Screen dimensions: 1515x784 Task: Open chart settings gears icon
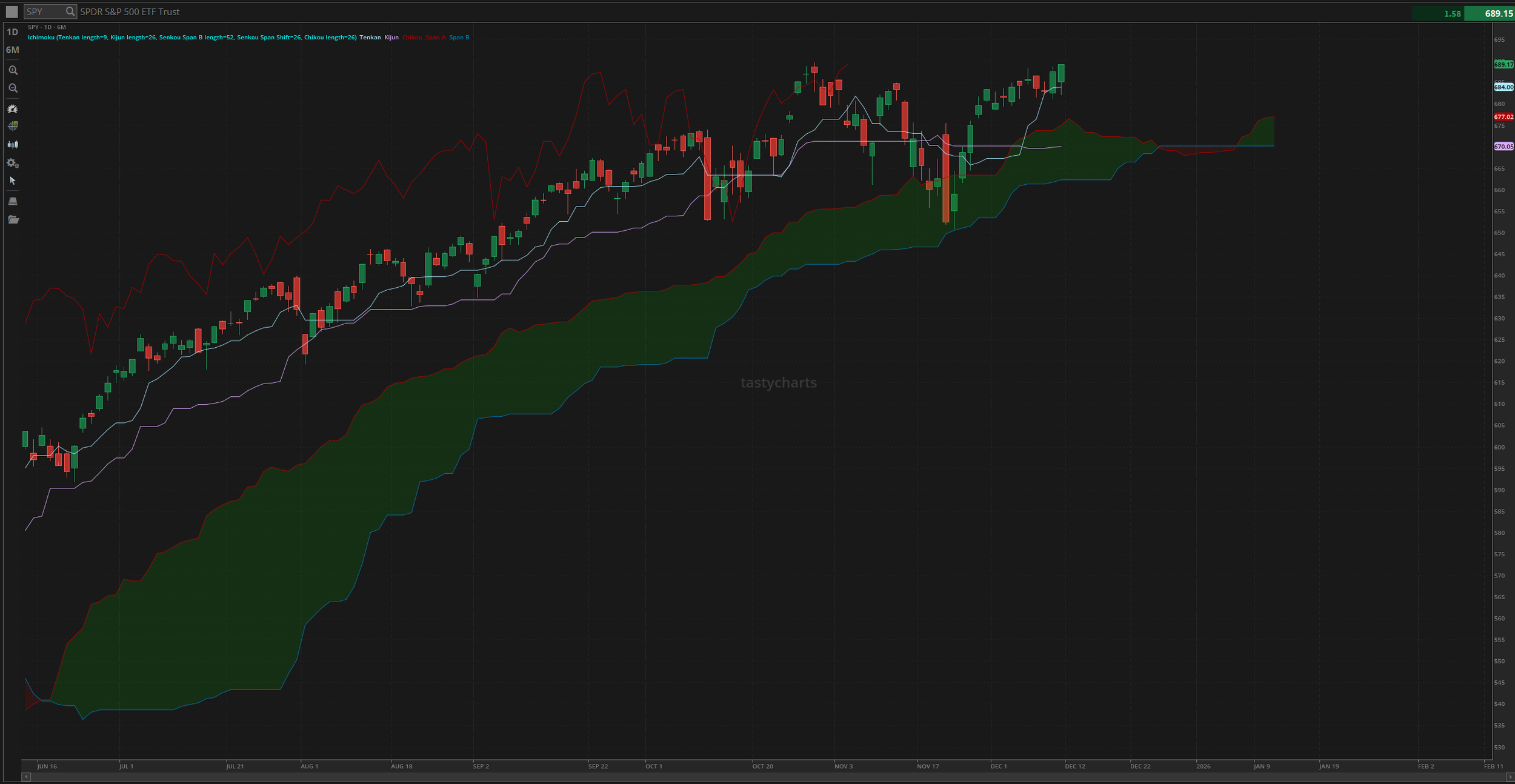tap(13, 163)
